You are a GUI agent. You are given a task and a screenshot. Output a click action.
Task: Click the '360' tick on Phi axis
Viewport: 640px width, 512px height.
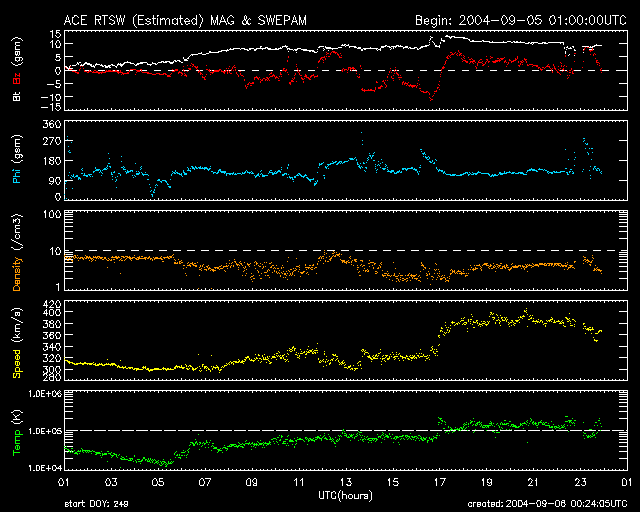[x=52, y=124]
